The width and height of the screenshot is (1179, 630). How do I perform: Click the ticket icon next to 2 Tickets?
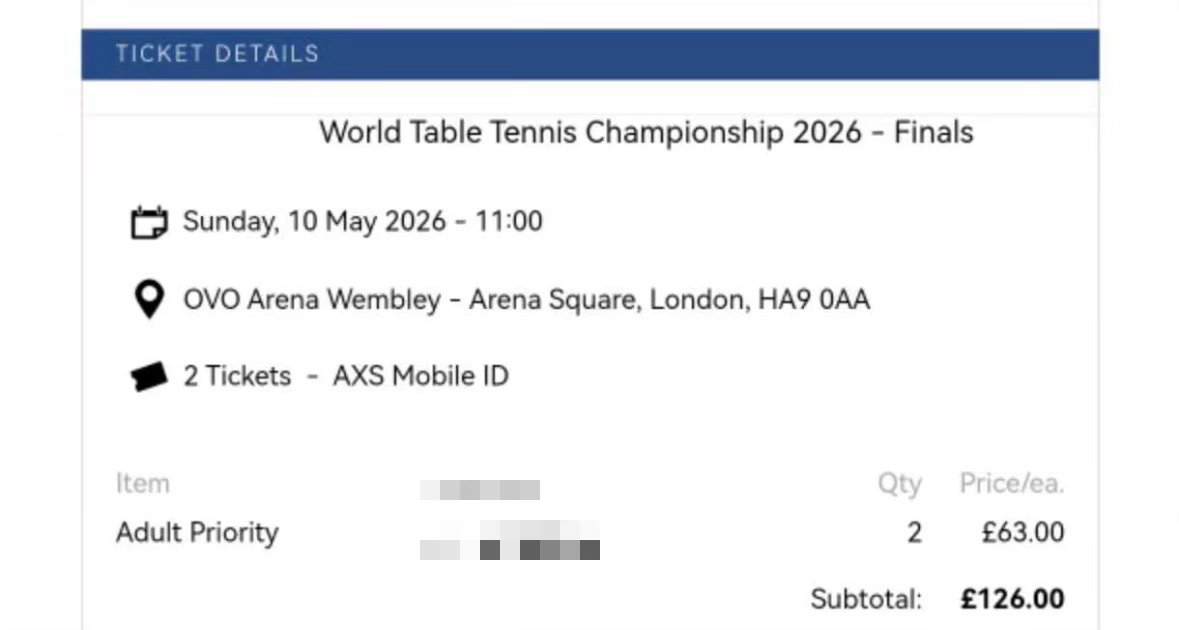tap(149, 377)
